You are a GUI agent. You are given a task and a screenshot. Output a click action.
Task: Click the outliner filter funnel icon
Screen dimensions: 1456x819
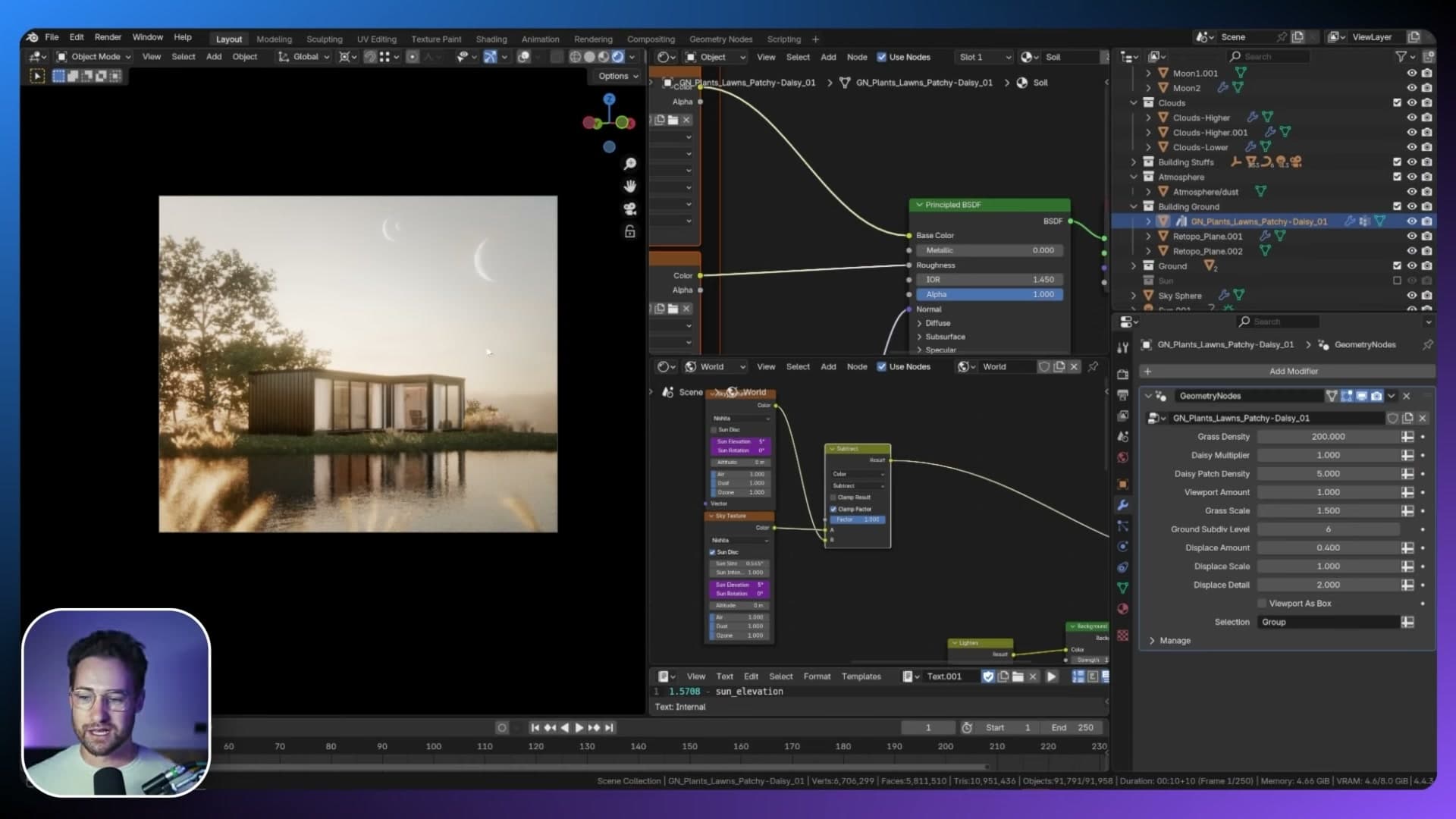coord(1401,57)
